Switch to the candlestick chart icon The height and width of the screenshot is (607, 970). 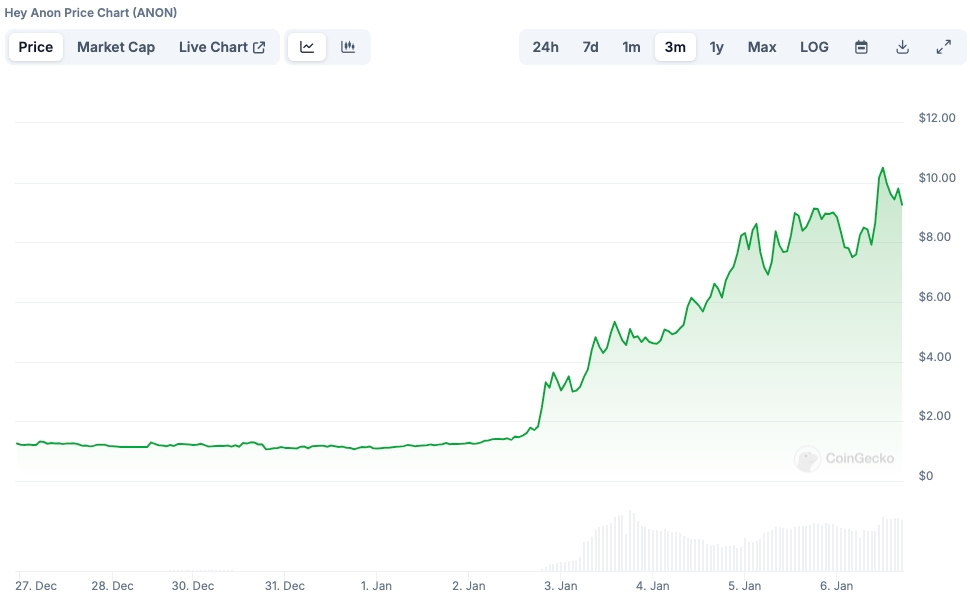348,47
